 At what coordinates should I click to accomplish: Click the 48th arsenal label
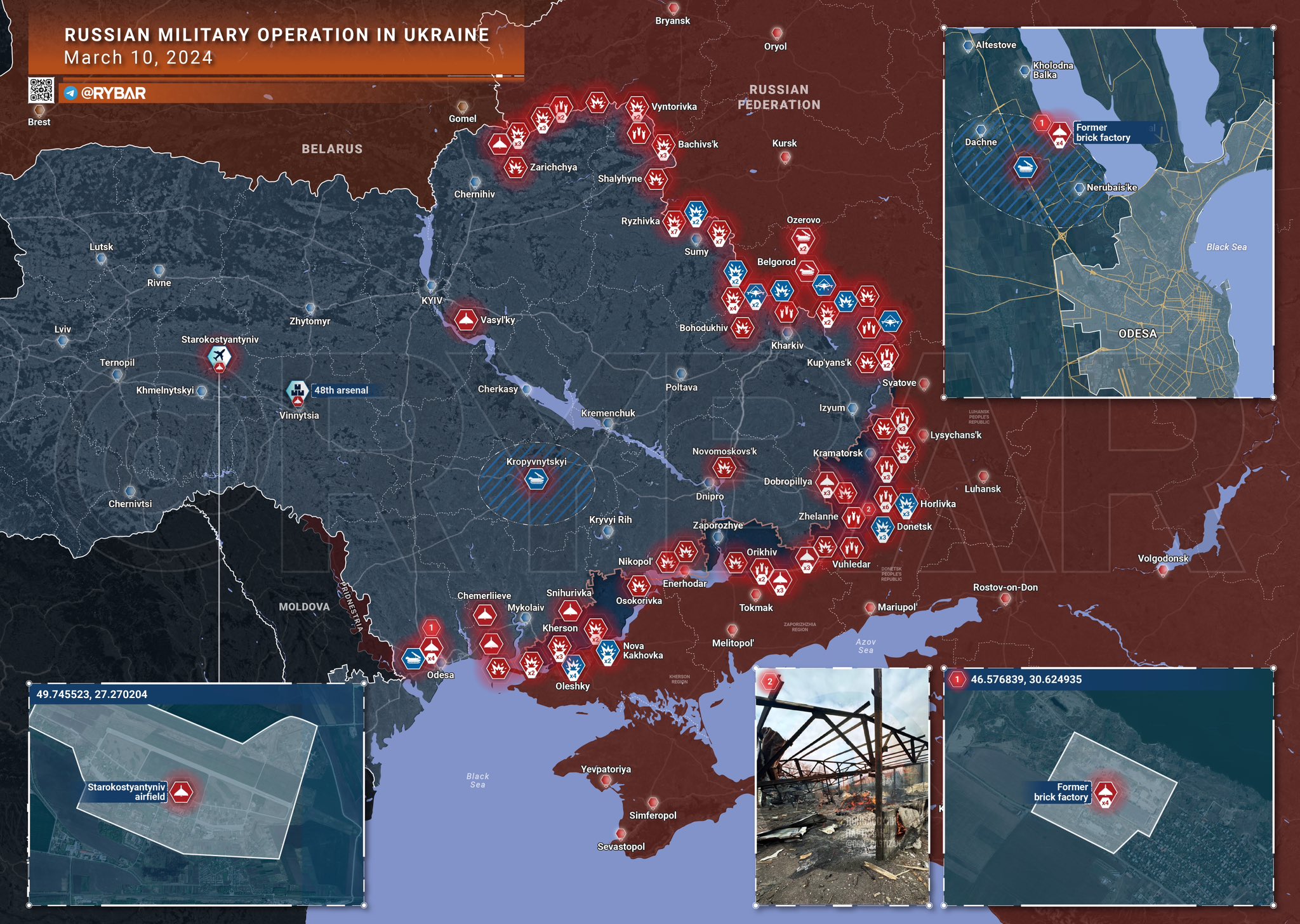pos(342,390)
